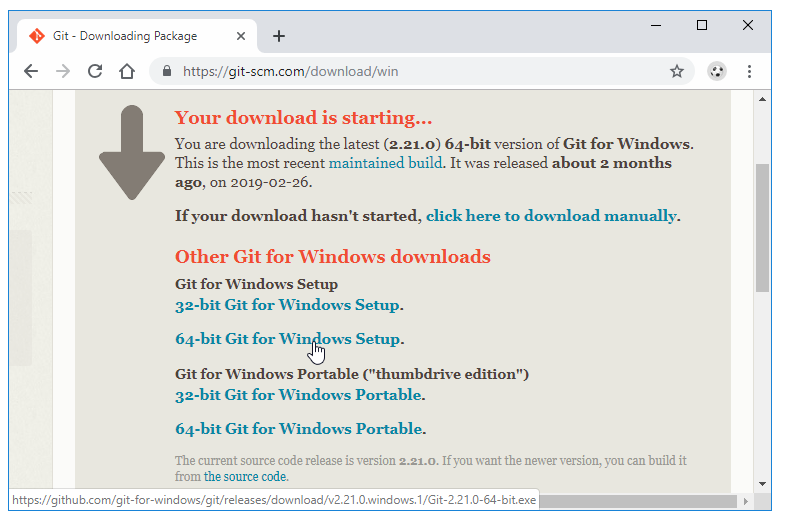Click the address bar URL field
785x518 pixels.
[400, 71]
